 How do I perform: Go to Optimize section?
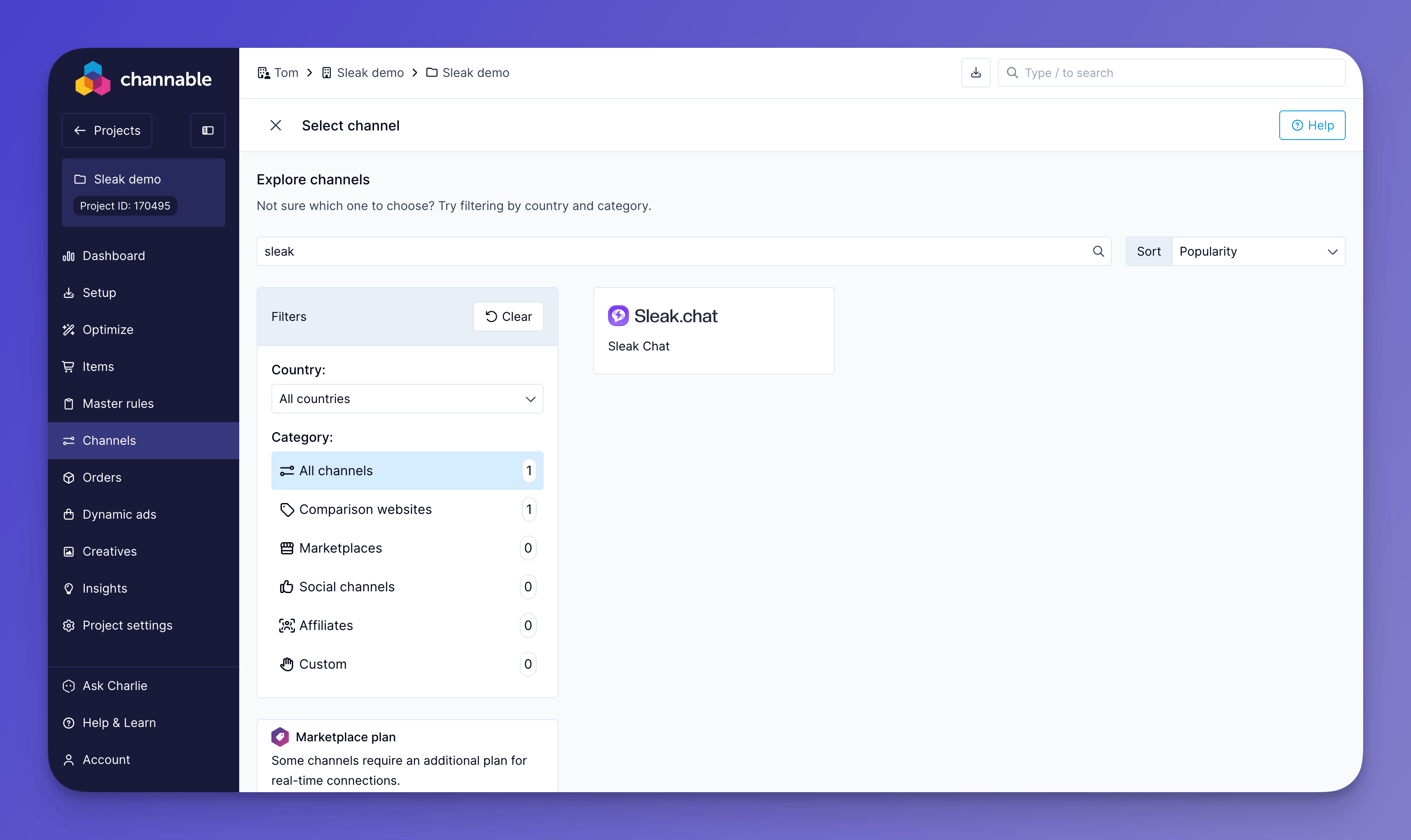143,330
